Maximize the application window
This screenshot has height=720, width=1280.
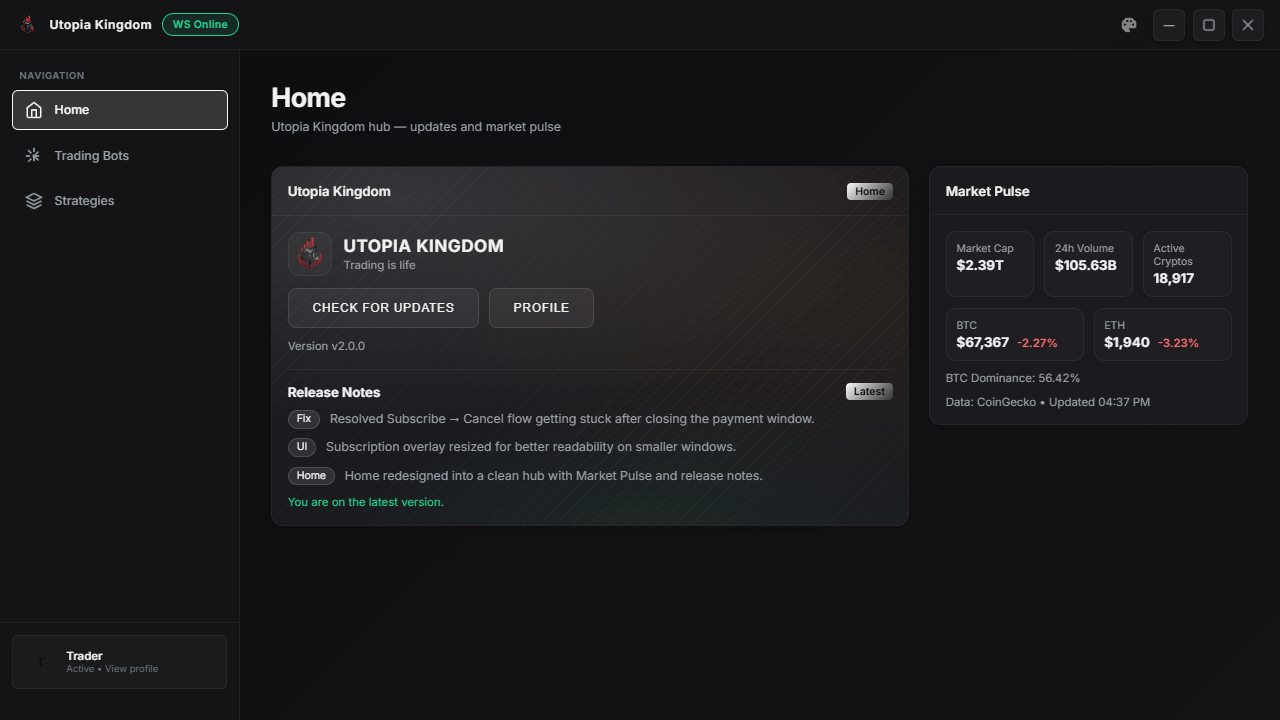tap(1208, 25)
